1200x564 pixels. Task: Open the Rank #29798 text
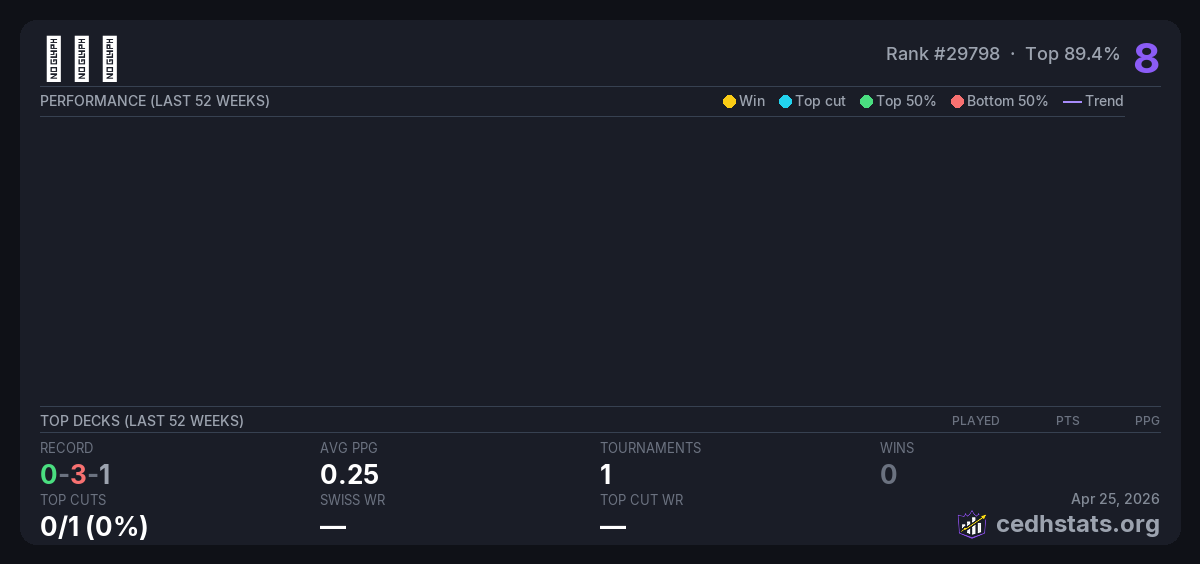(x=942, y=54)
